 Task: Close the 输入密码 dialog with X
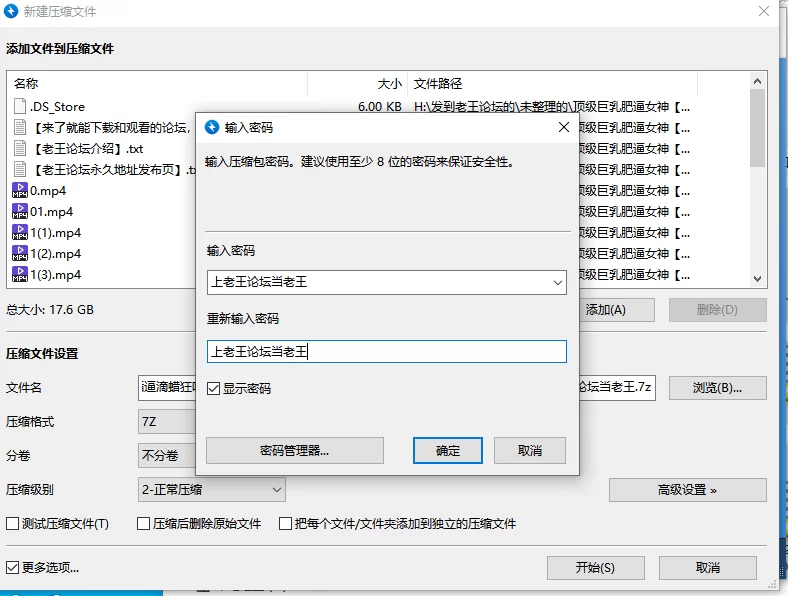click(564, 127)
